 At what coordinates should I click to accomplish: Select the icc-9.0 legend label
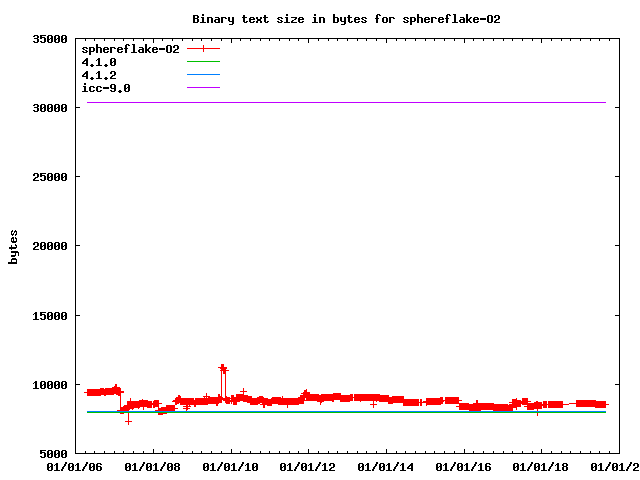106,88
